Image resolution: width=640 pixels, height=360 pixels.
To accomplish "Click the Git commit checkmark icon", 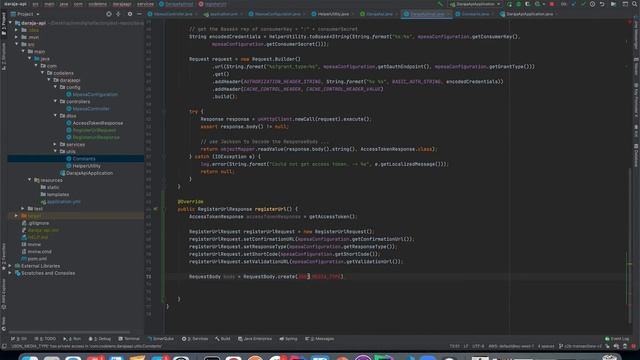I will (583, 4).
